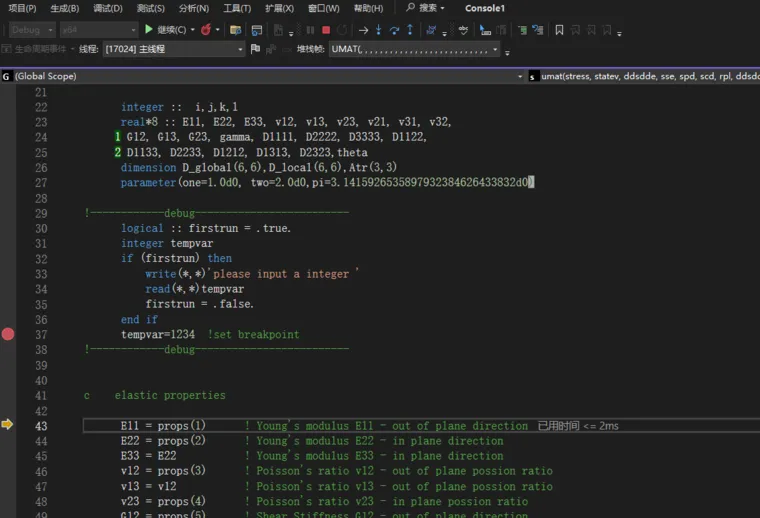Click 'integer :: i,j,k,l' line 22

point(179,107)
